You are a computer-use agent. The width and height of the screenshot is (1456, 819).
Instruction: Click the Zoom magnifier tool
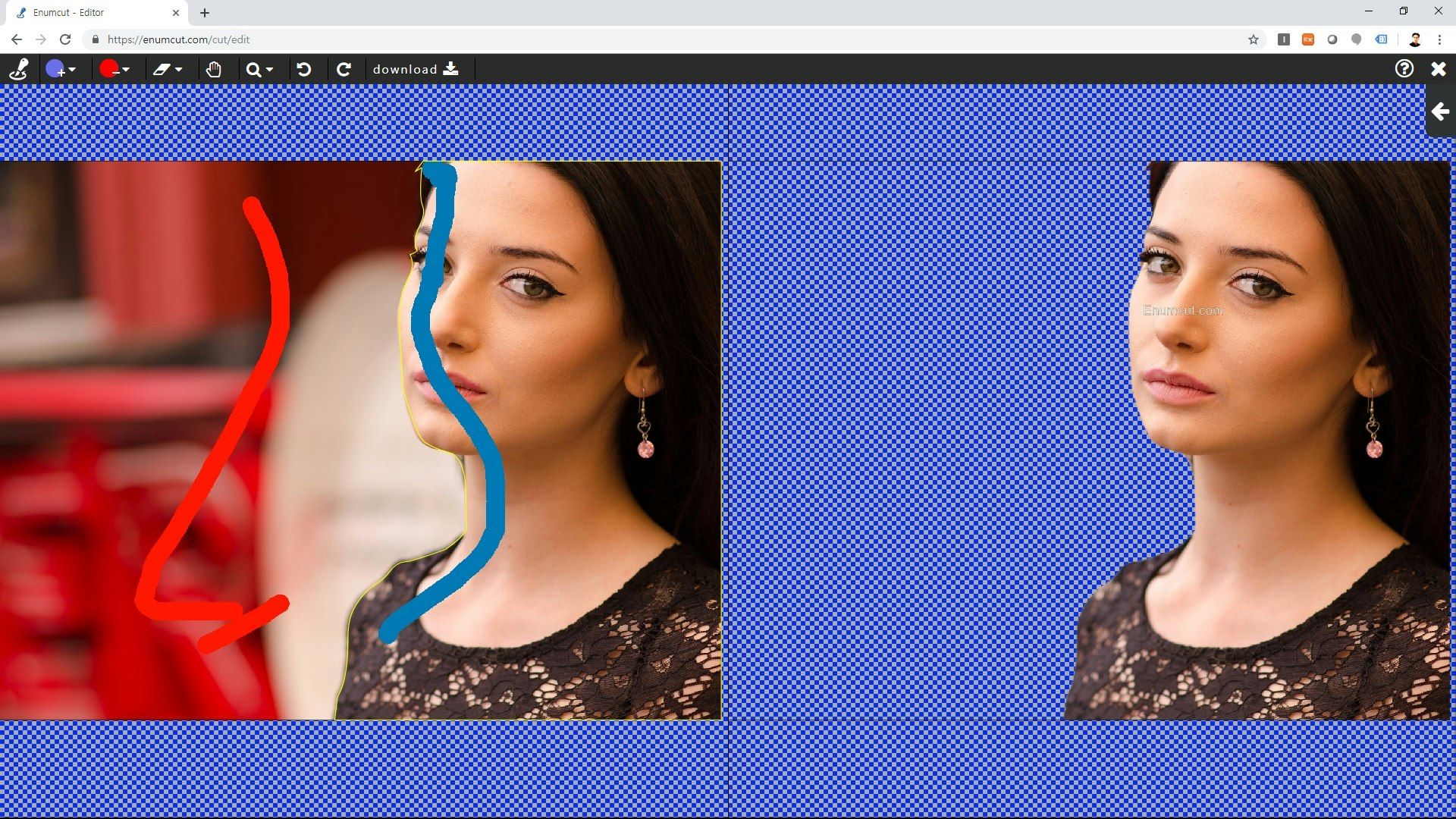pyautogui.click(x=253, y=70)
